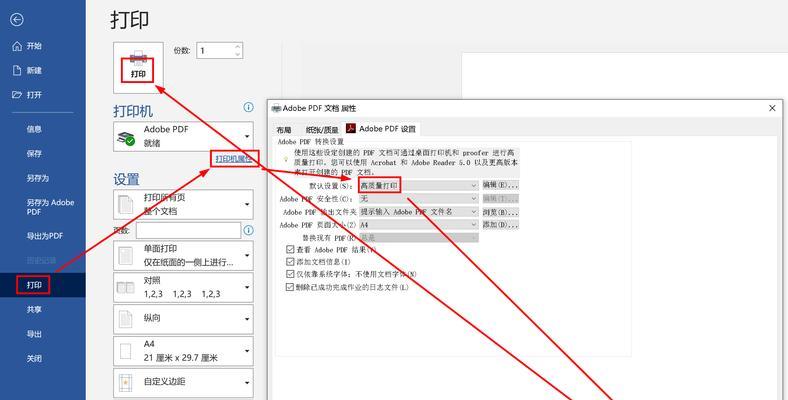Click the info icon next to pages field
788x400 pixels.
[x=248, y=231]
